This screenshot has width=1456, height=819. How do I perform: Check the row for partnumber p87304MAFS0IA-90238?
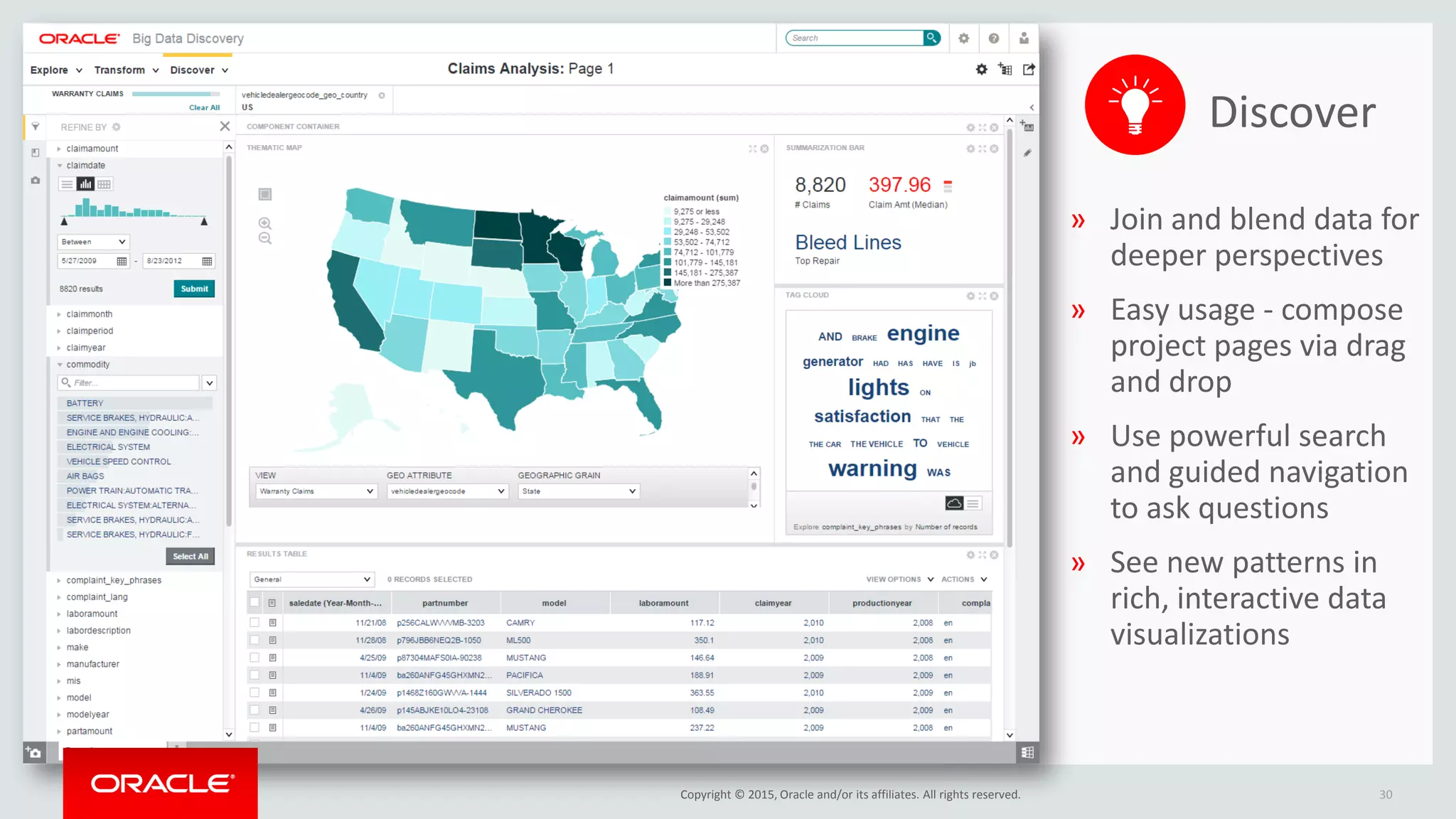(x=255, y=658)
